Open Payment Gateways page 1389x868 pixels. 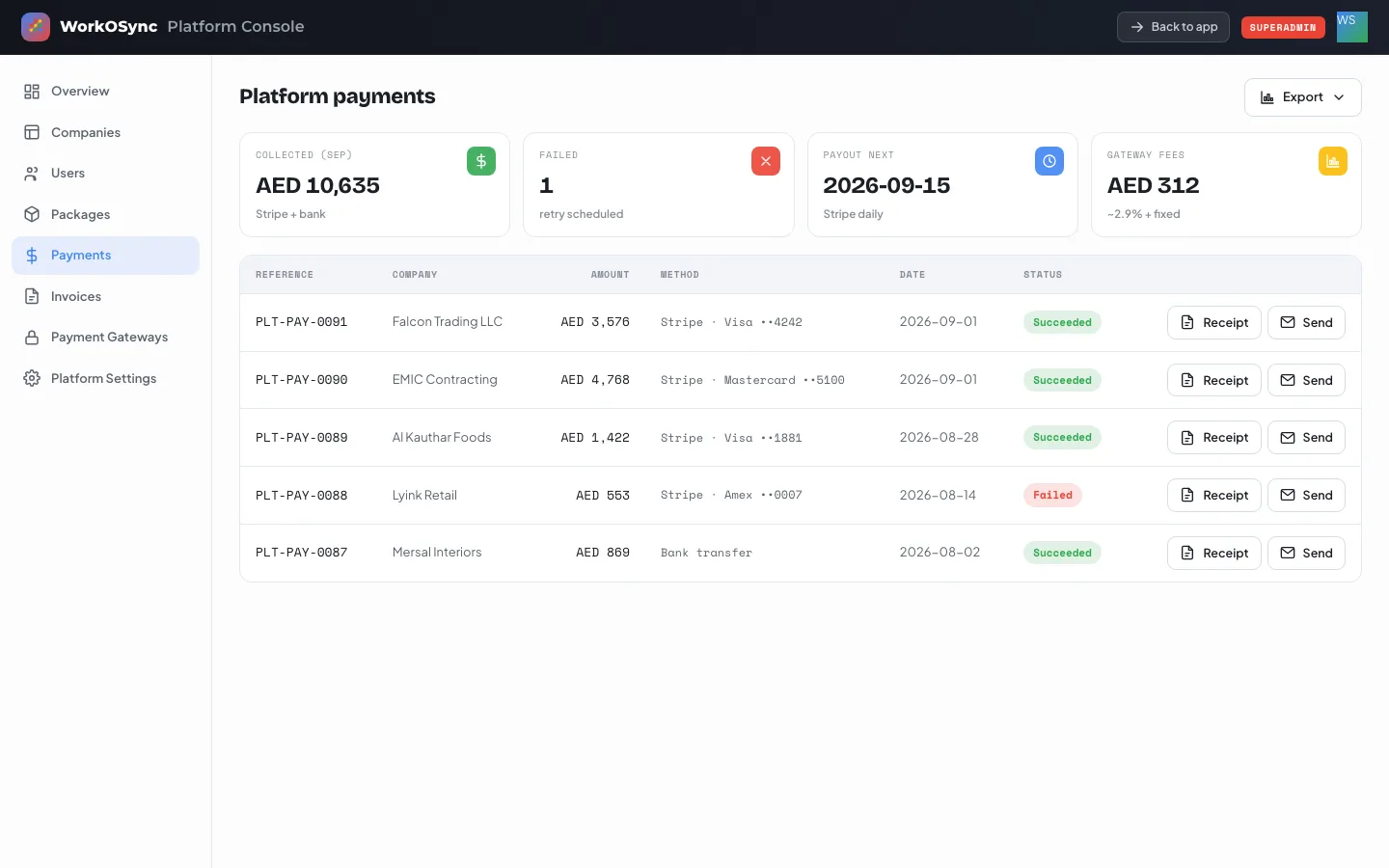click(106, 338)
